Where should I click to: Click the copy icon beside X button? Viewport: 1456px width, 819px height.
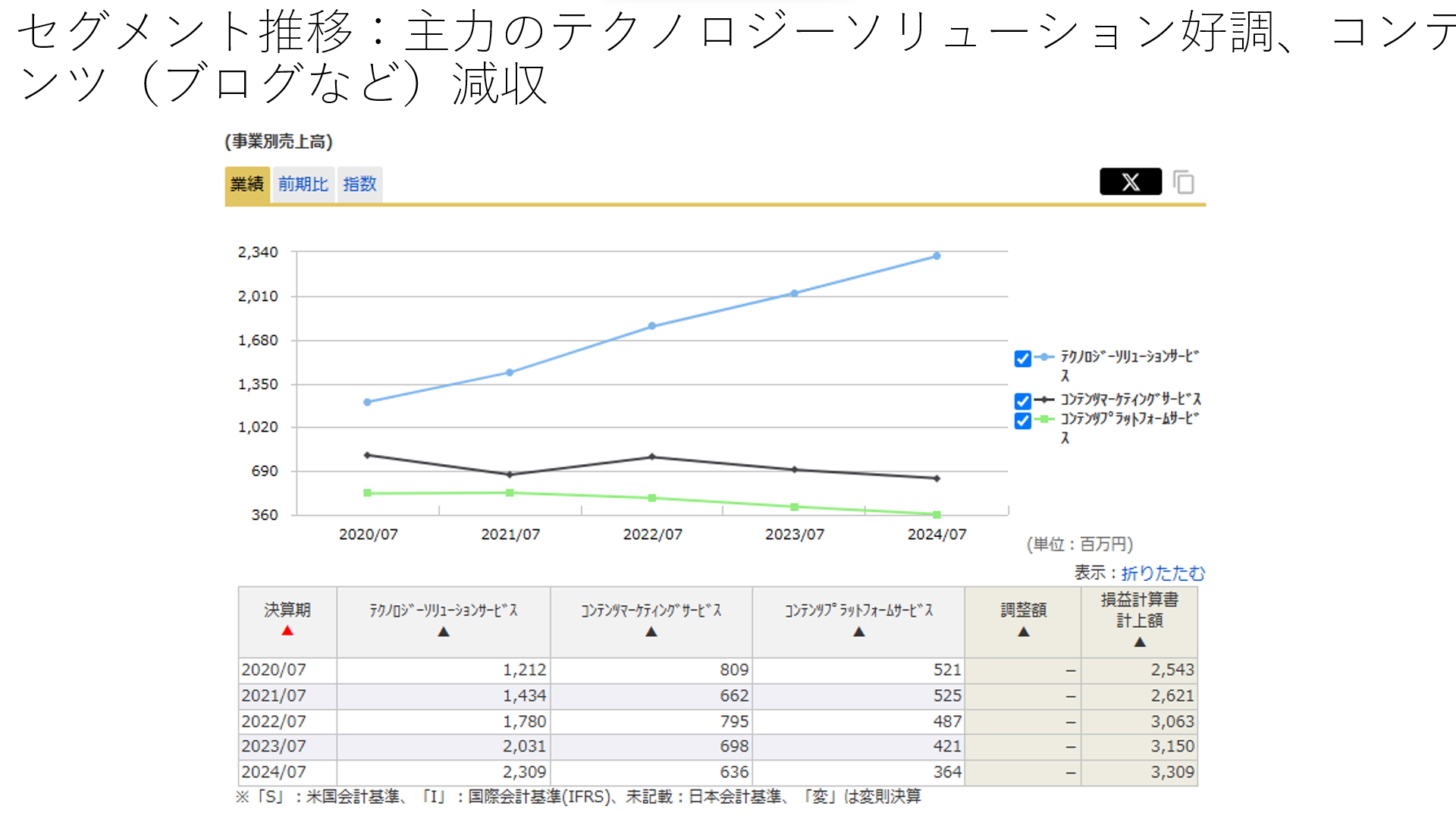click(1183, 182)
